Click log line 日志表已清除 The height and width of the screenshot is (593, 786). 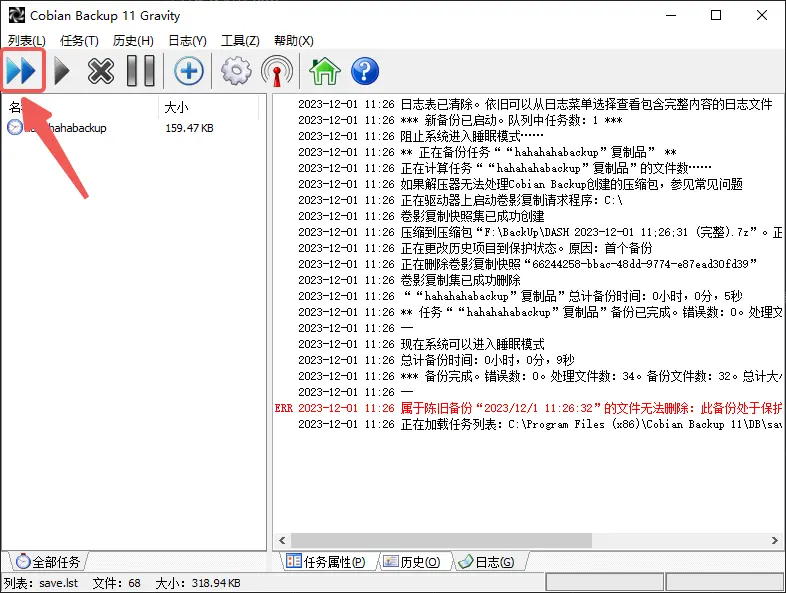tap(535, 104)
